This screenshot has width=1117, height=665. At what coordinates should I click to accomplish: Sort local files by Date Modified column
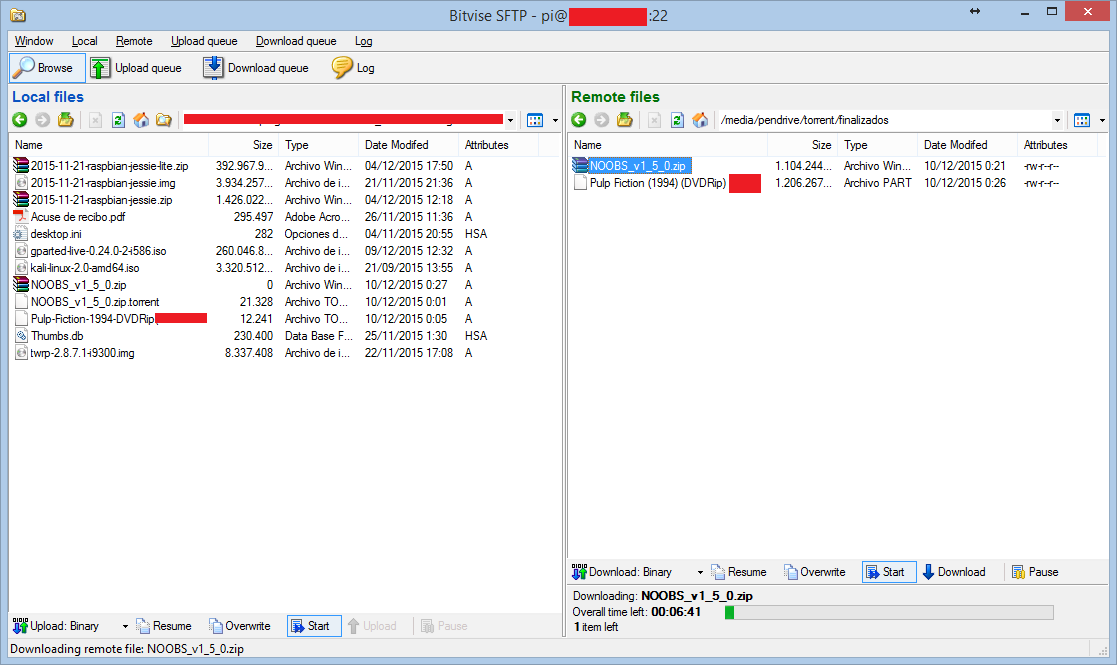click(x=409, y=145)
